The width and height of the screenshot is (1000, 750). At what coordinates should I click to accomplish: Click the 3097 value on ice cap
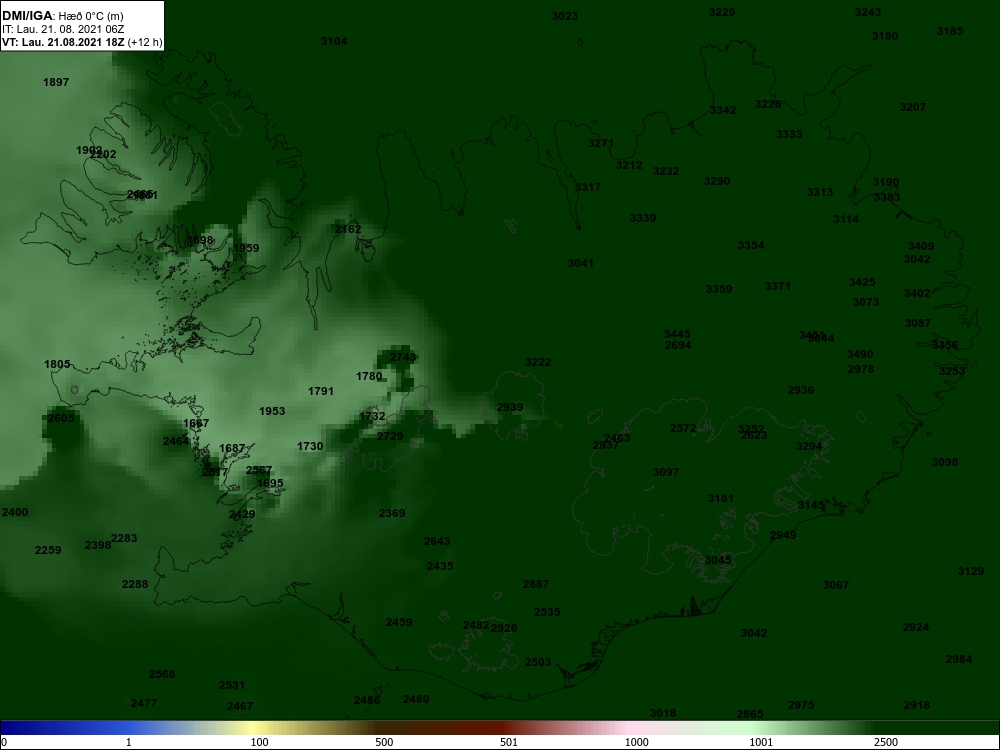coord(666,472)
